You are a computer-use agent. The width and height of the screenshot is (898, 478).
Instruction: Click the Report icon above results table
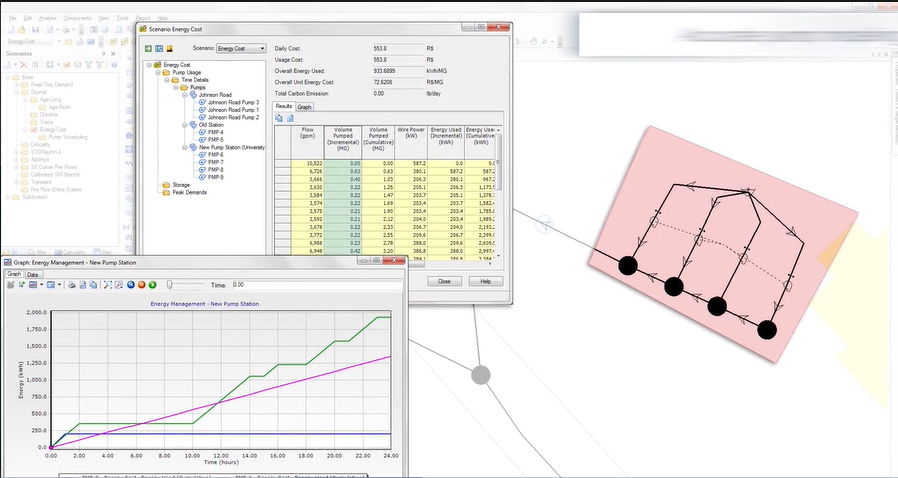(290, 118)
